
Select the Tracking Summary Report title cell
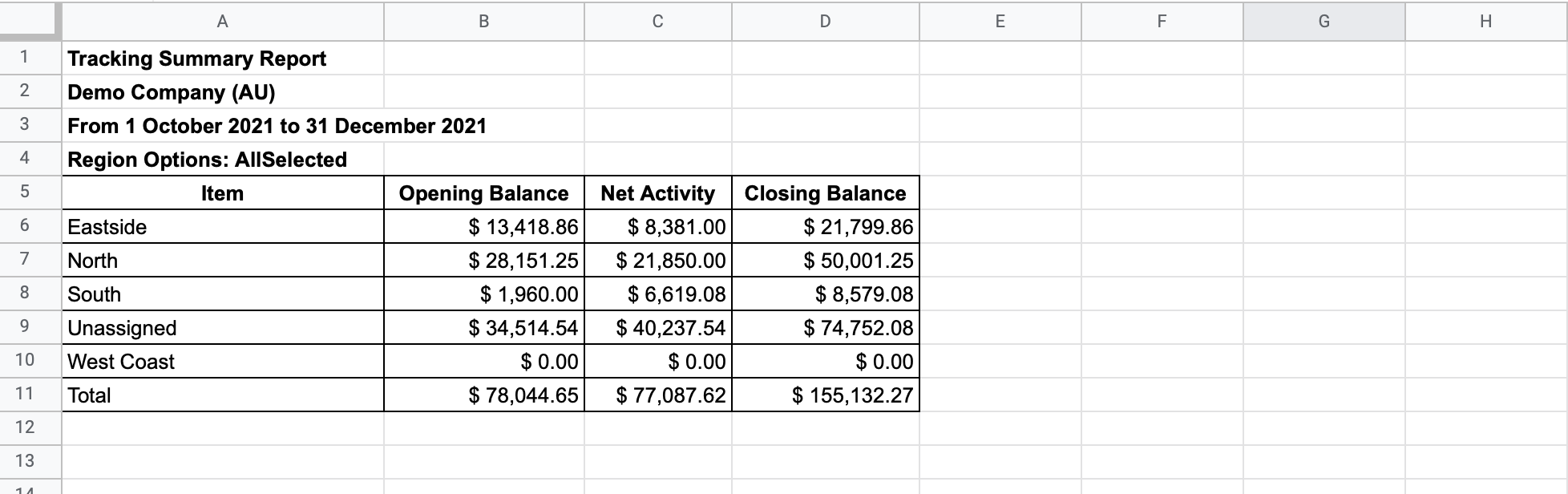223,59
